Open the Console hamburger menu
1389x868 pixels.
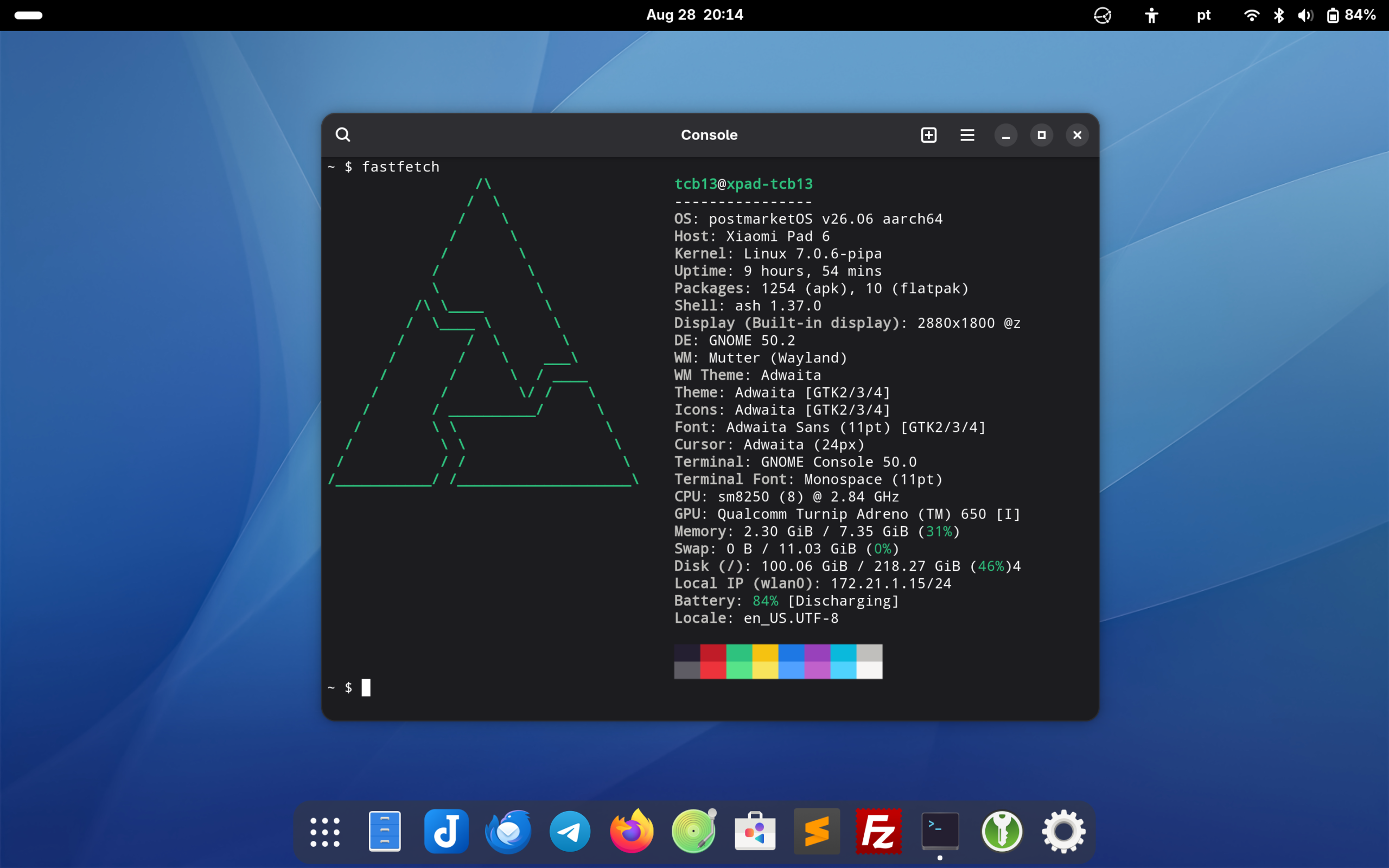coord(967,135)
